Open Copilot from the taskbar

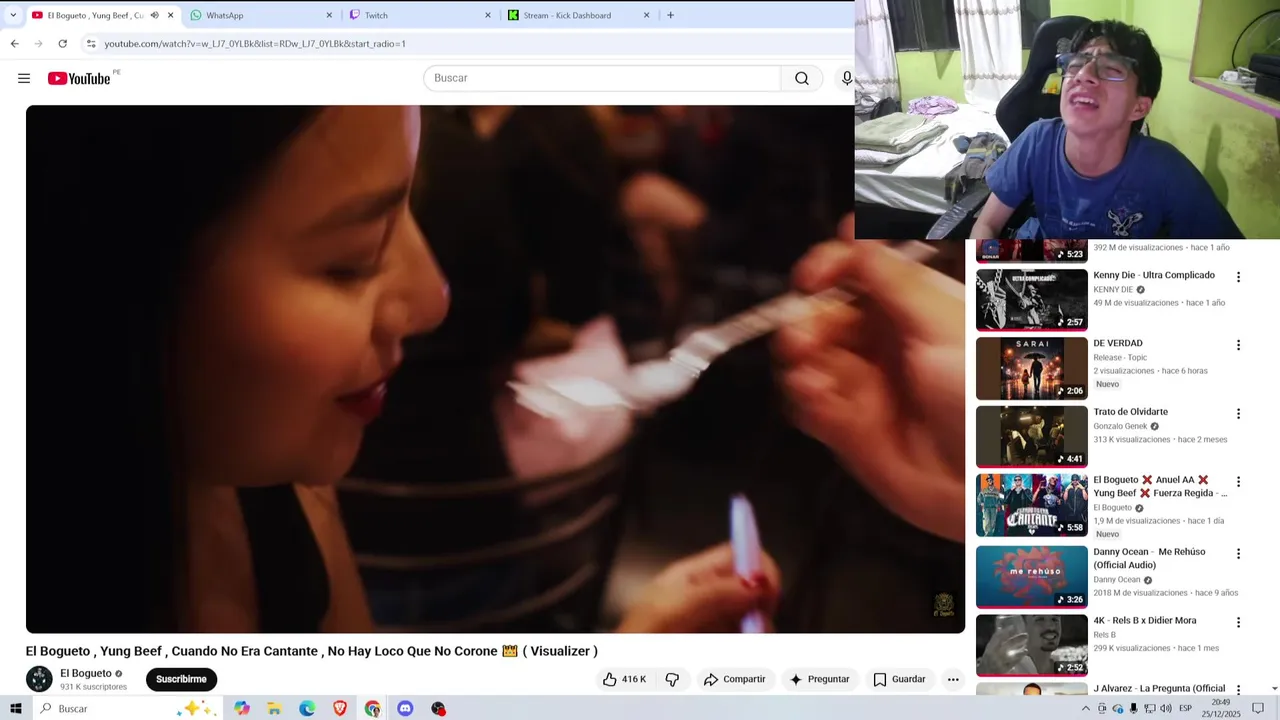tap(242, 708)
